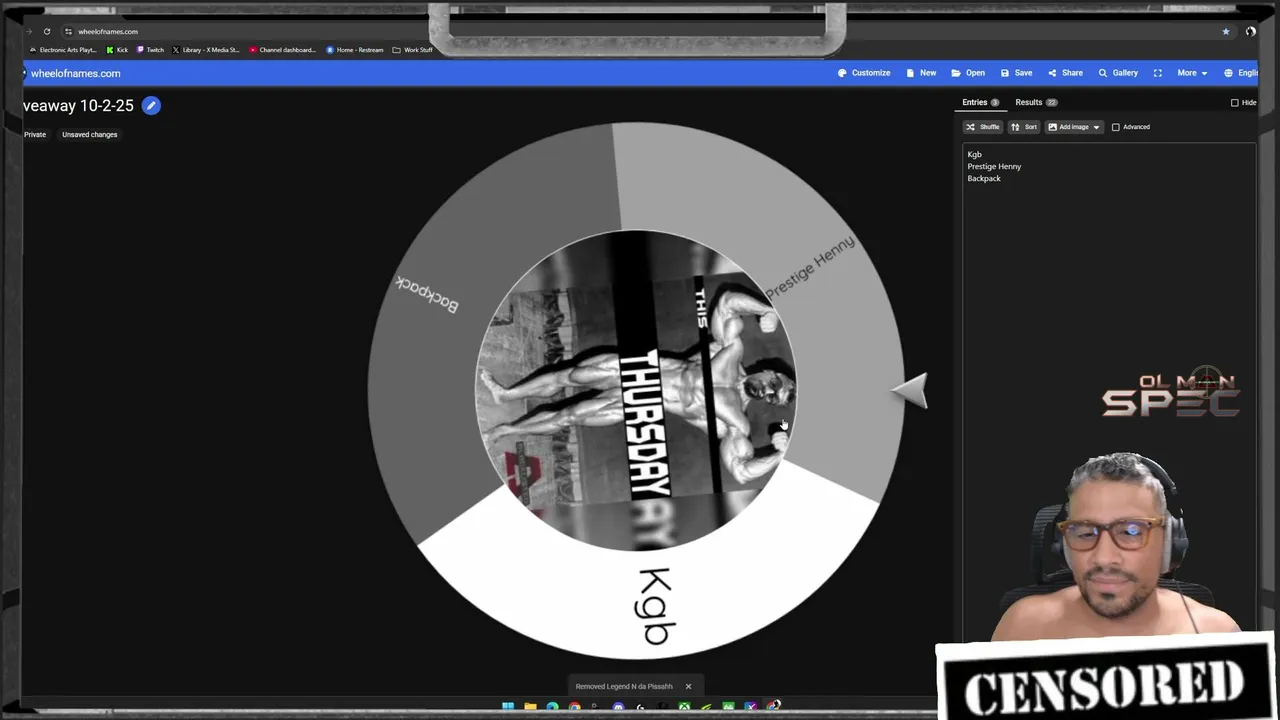Tick the Hide checkbox

pos(1234,103)
